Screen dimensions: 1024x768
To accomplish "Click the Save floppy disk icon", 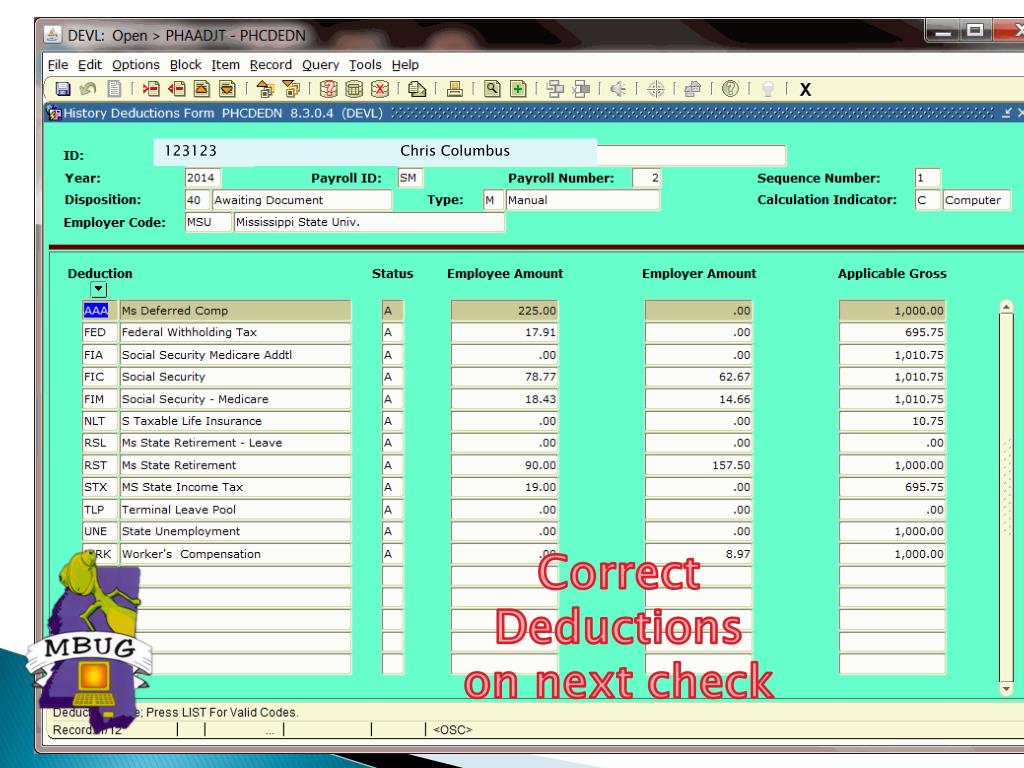I will (63, 89).
